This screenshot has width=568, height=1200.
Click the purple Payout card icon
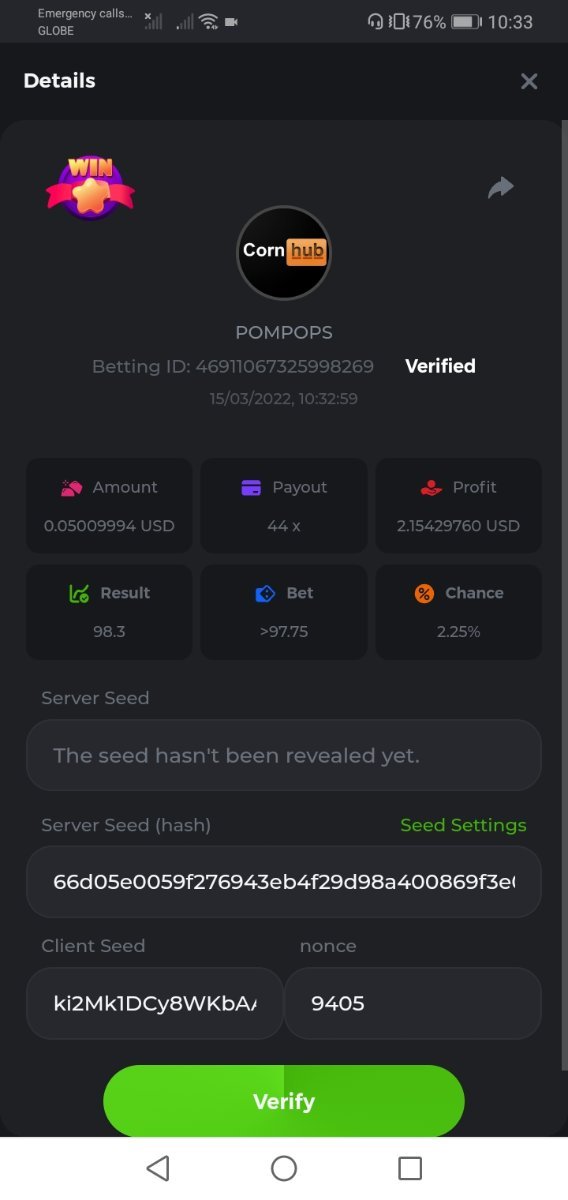(x=251, y=488)
